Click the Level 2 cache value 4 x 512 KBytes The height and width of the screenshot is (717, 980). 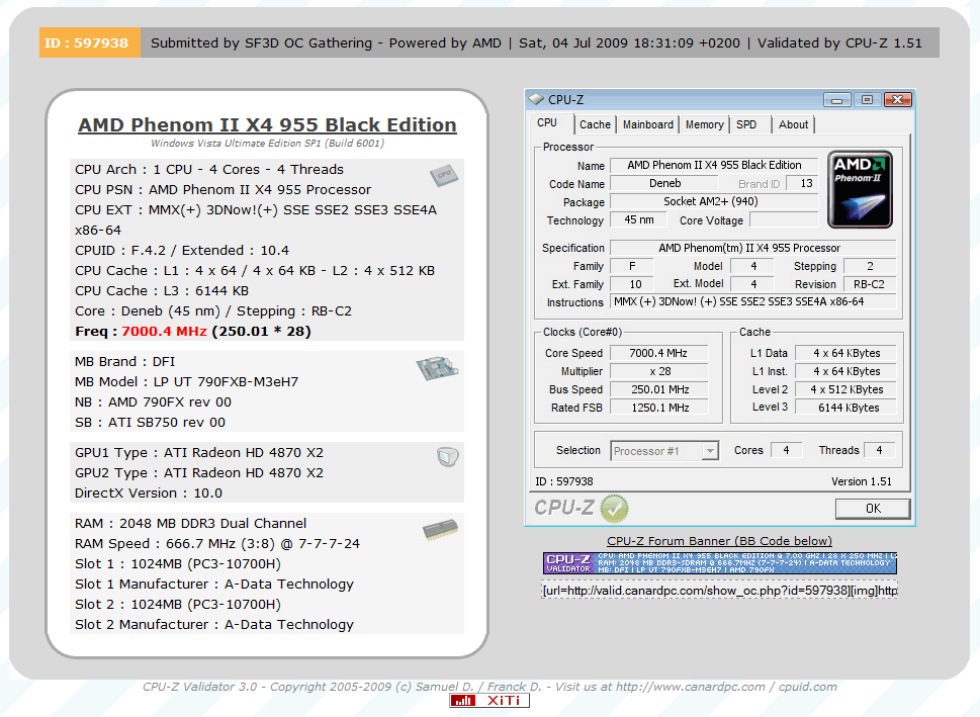tap(846, 389)
